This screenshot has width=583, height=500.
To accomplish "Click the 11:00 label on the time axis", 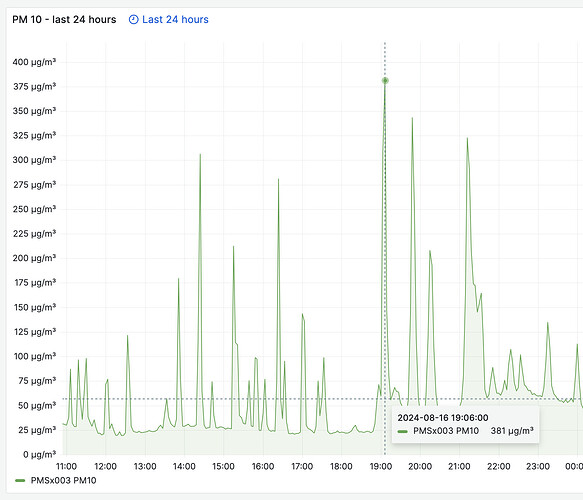I will coord(66,466).
